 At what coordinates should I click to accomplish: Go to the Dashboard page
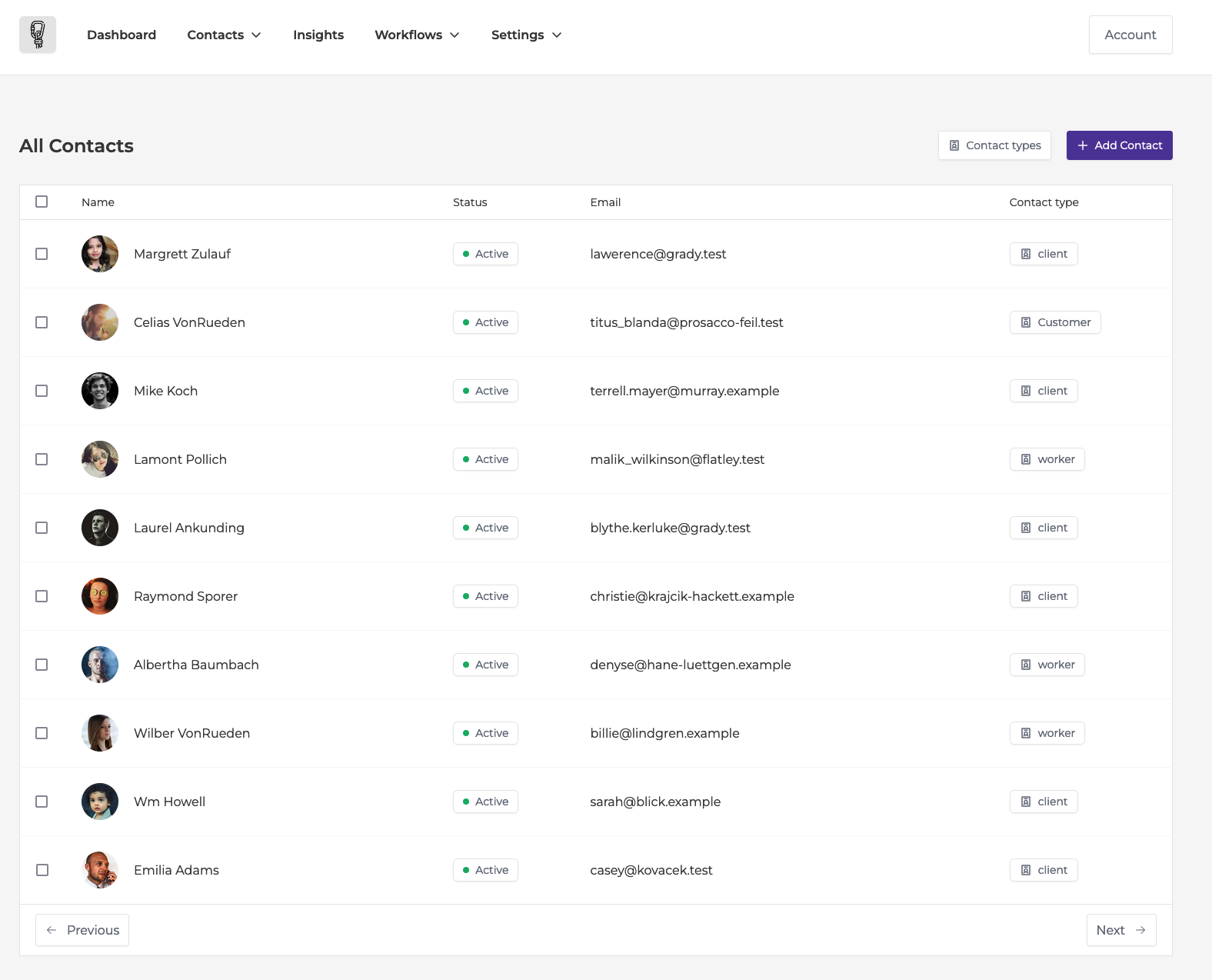[122, 35]
